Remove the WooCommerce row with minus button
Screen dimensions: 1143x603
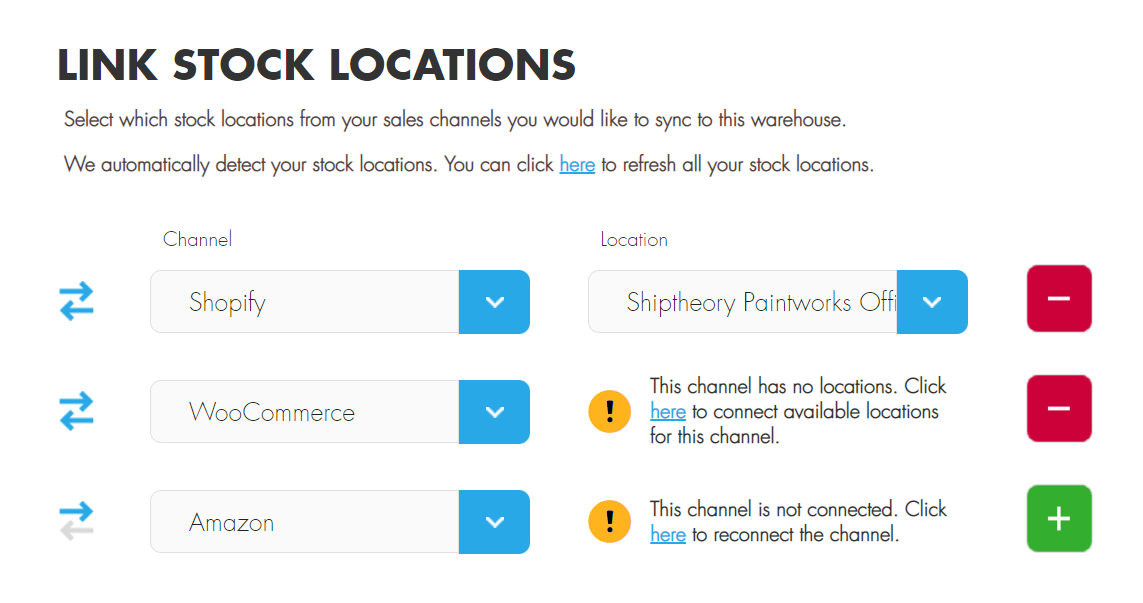[1059, 409]
